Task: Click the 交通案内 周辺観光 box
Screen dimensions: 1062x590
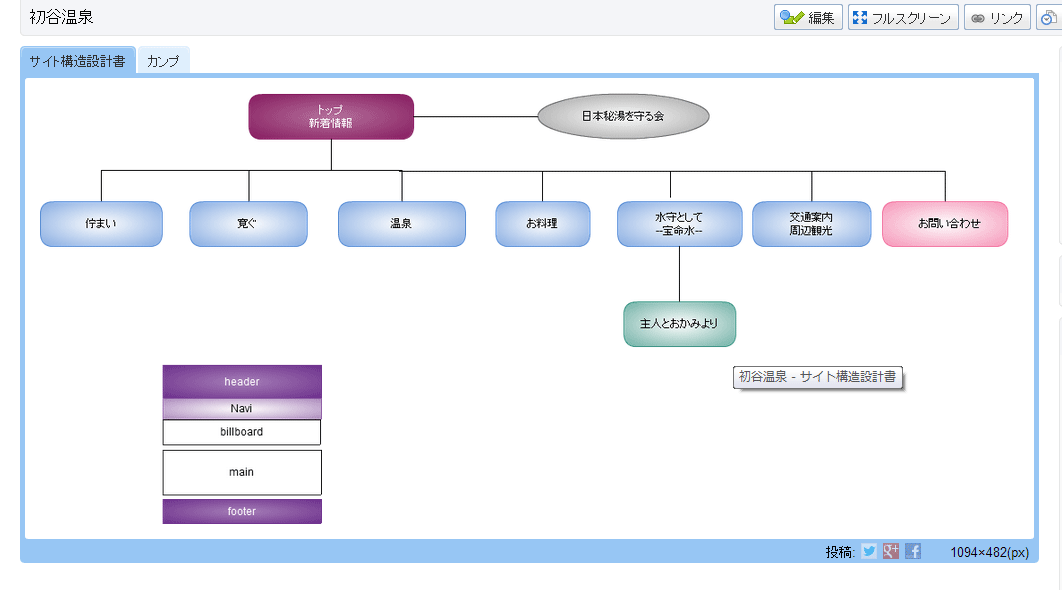Action: coord(811,224)
